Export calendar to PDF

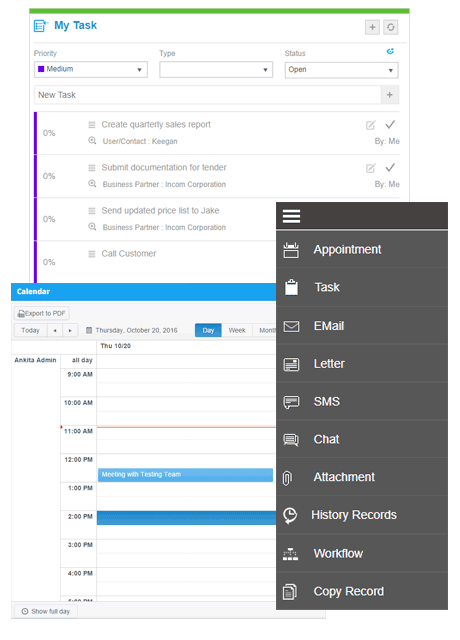42,313
